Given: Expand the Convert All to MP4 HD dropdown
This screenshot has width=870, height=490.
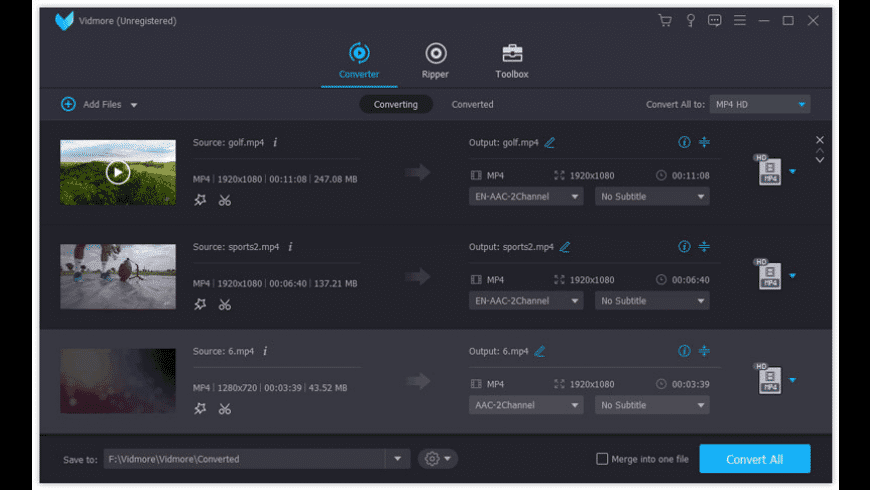Looking at the screenshot, I should coord(760,105).
